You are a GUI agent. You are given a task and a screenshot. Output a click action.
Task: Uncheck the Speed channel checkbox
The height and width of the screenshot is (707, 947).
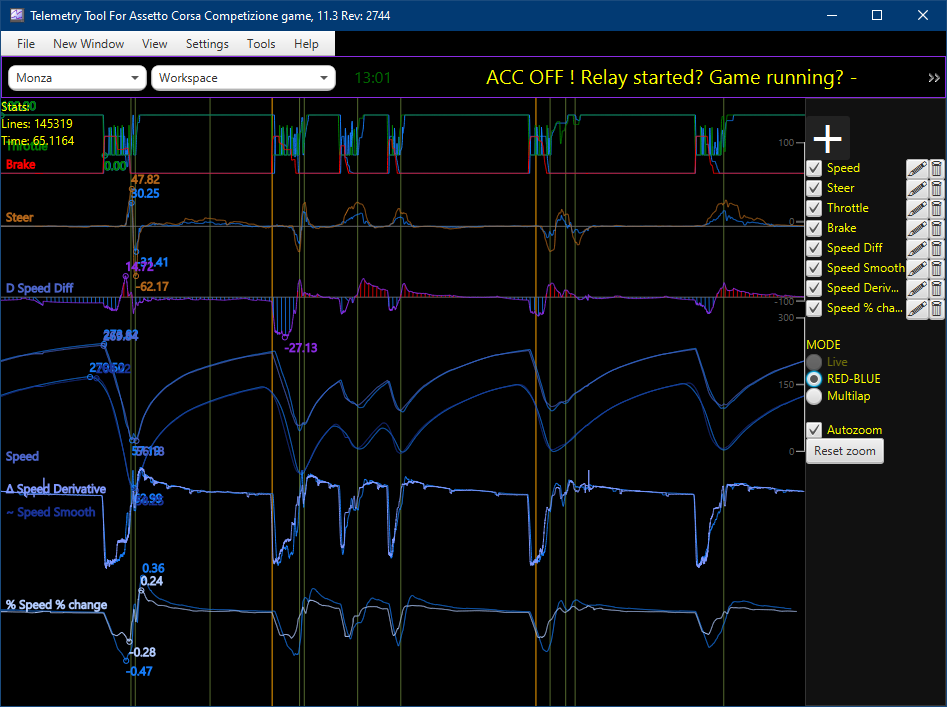(814, 168)
